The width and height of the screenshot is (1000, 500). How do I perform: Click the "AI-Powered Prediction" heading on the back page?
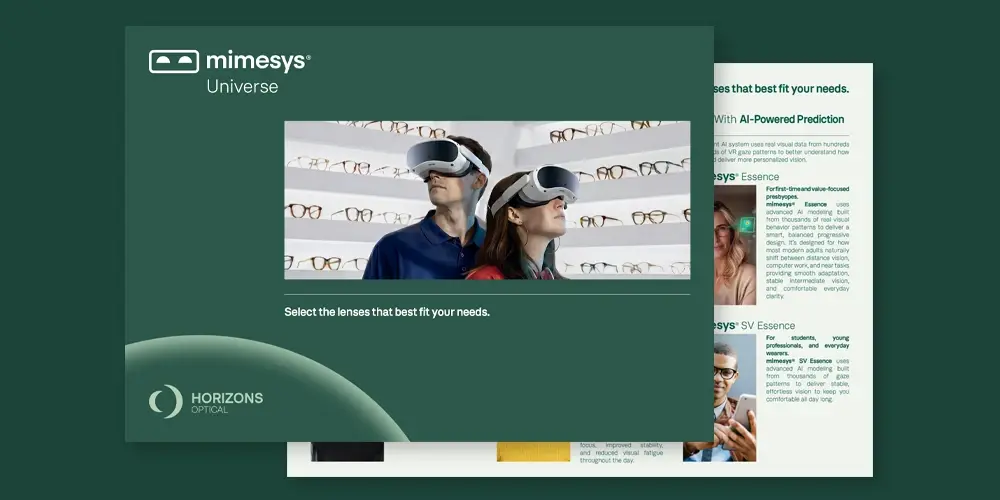(791, 119)
